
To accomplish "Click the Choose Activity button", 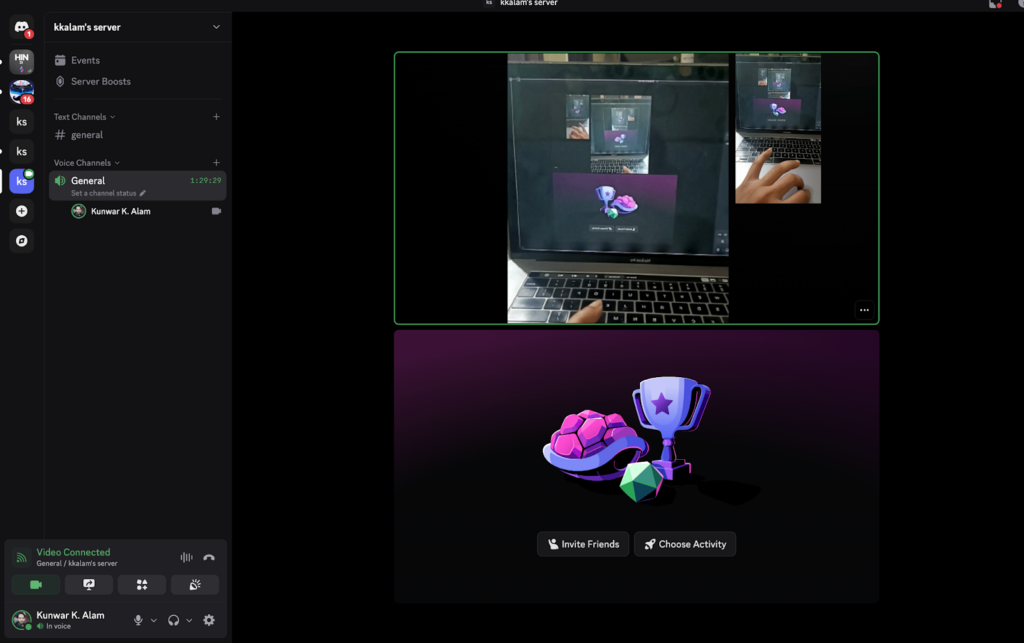I will [685, 544].
